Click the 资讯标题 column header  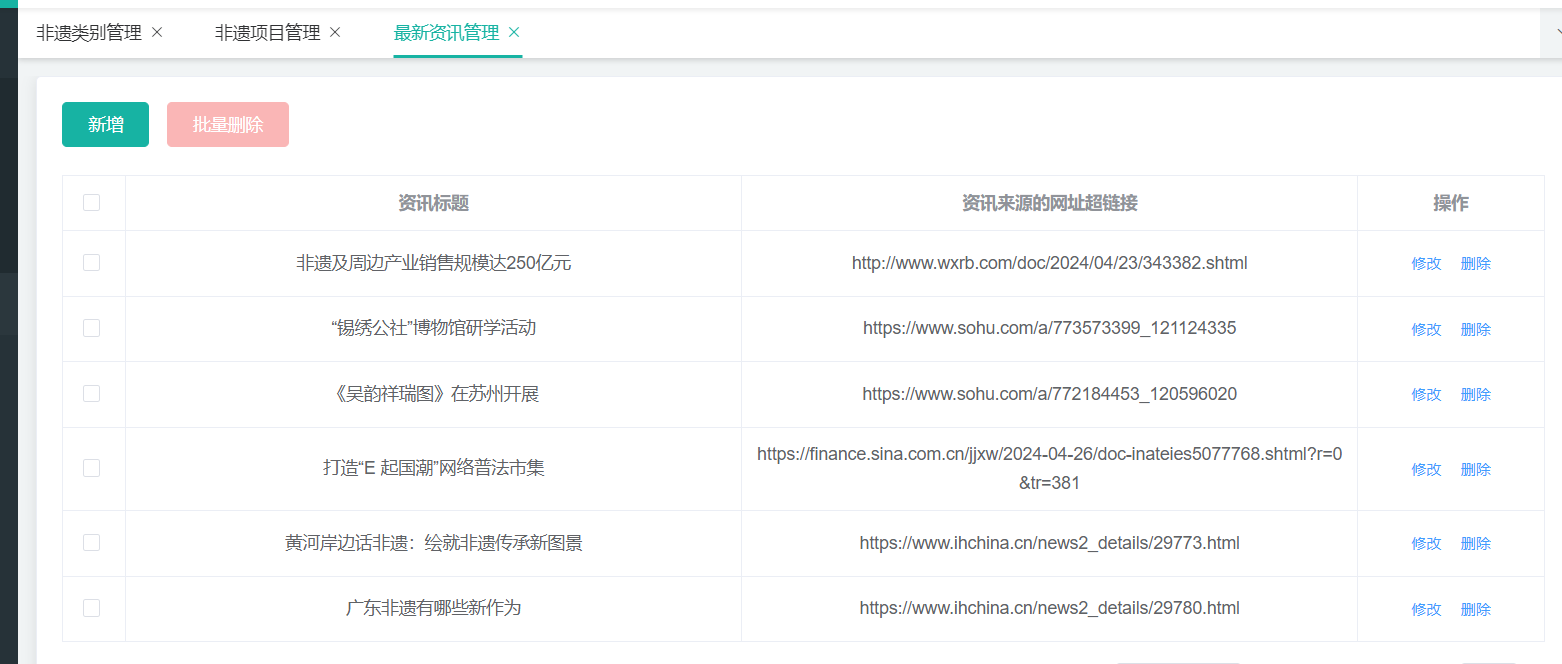(433, 203)
